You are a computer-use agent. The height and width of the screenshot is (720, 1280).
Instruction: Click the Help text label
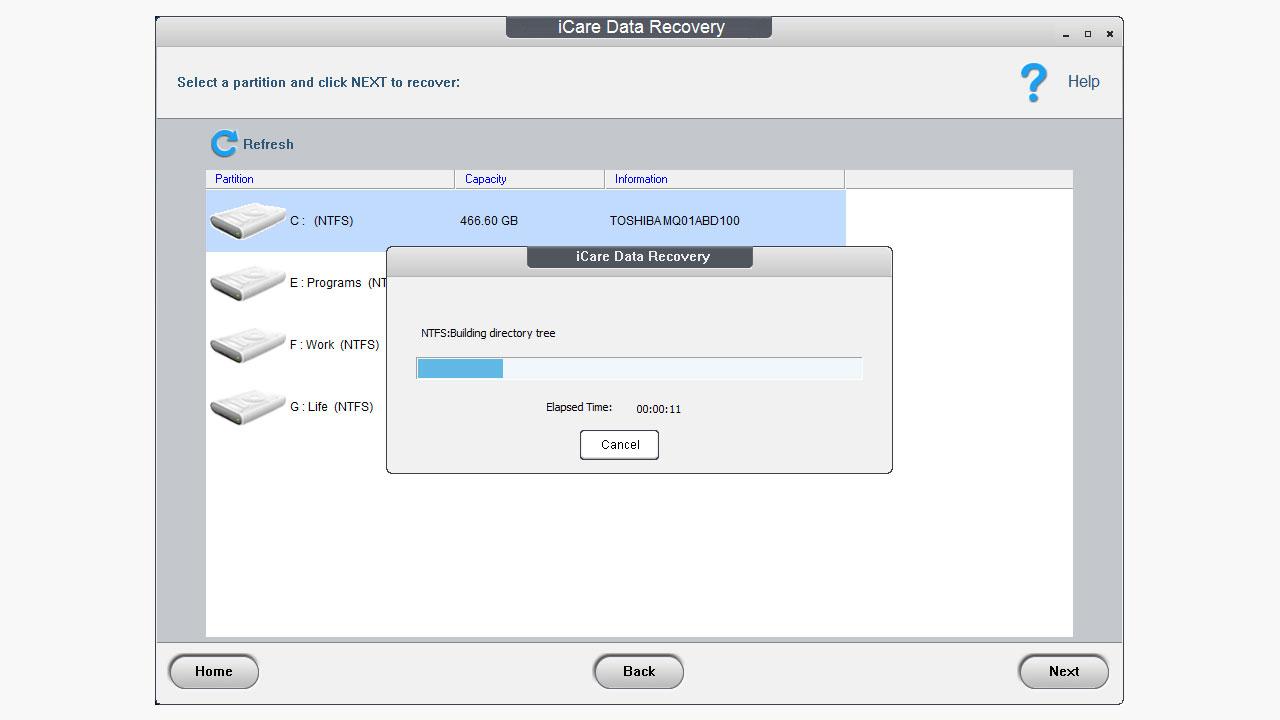(1083, 82)
